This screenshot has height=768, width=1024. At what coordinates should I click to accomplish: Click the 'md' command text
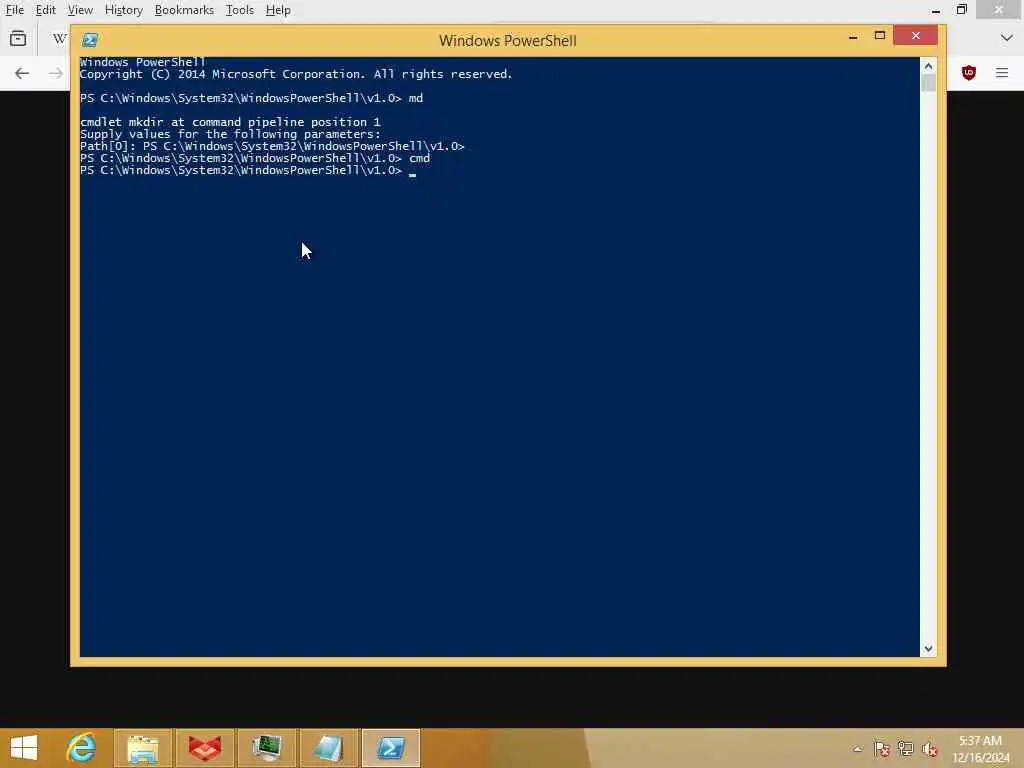415,98
